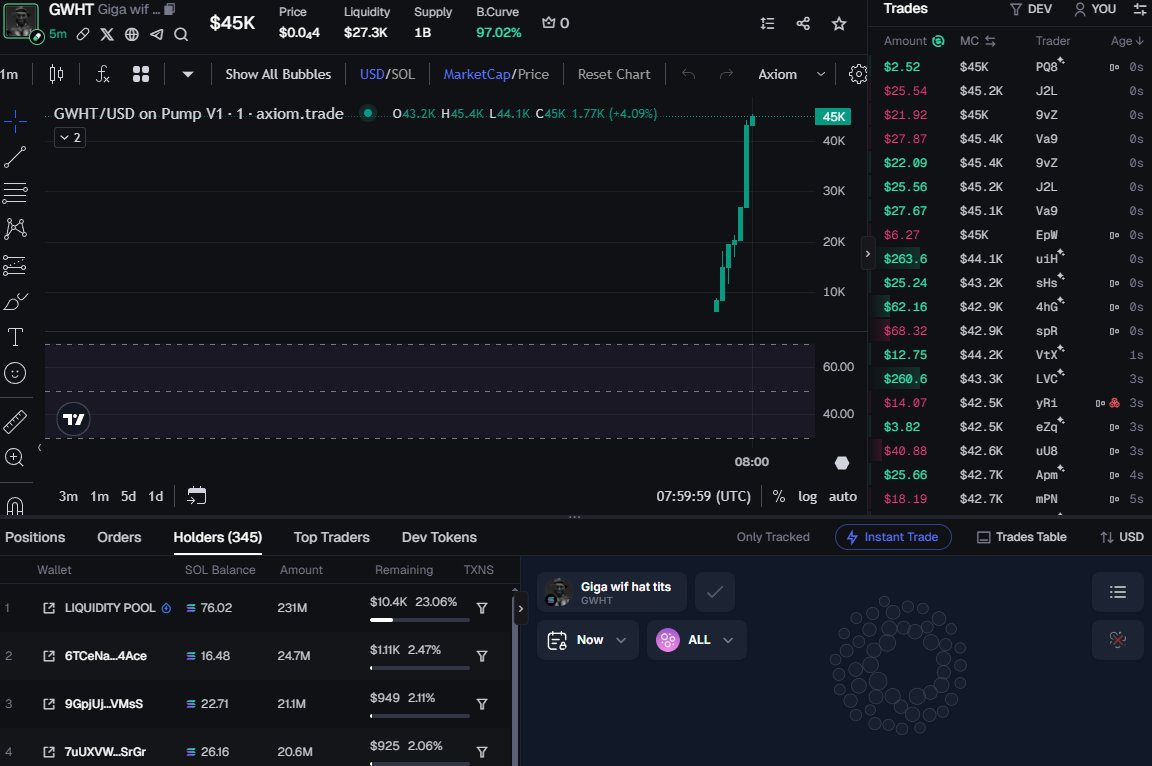Collapse the indicator legend showing 2
The image size is (1152, 766).
pos(70,137)
